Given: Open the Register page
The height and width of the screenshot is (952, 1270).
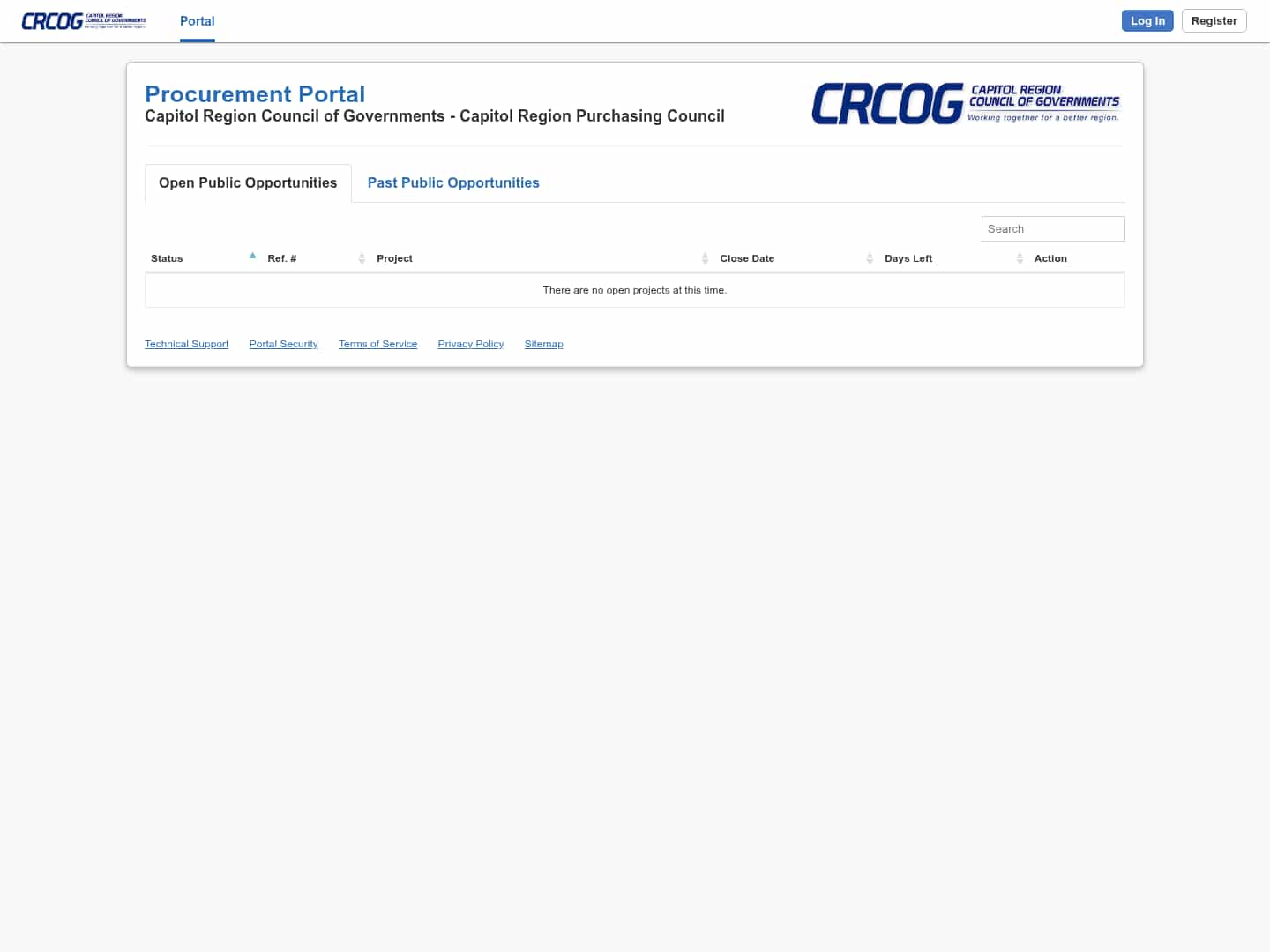Looking at the screenshot, I should pos(1214,20).
